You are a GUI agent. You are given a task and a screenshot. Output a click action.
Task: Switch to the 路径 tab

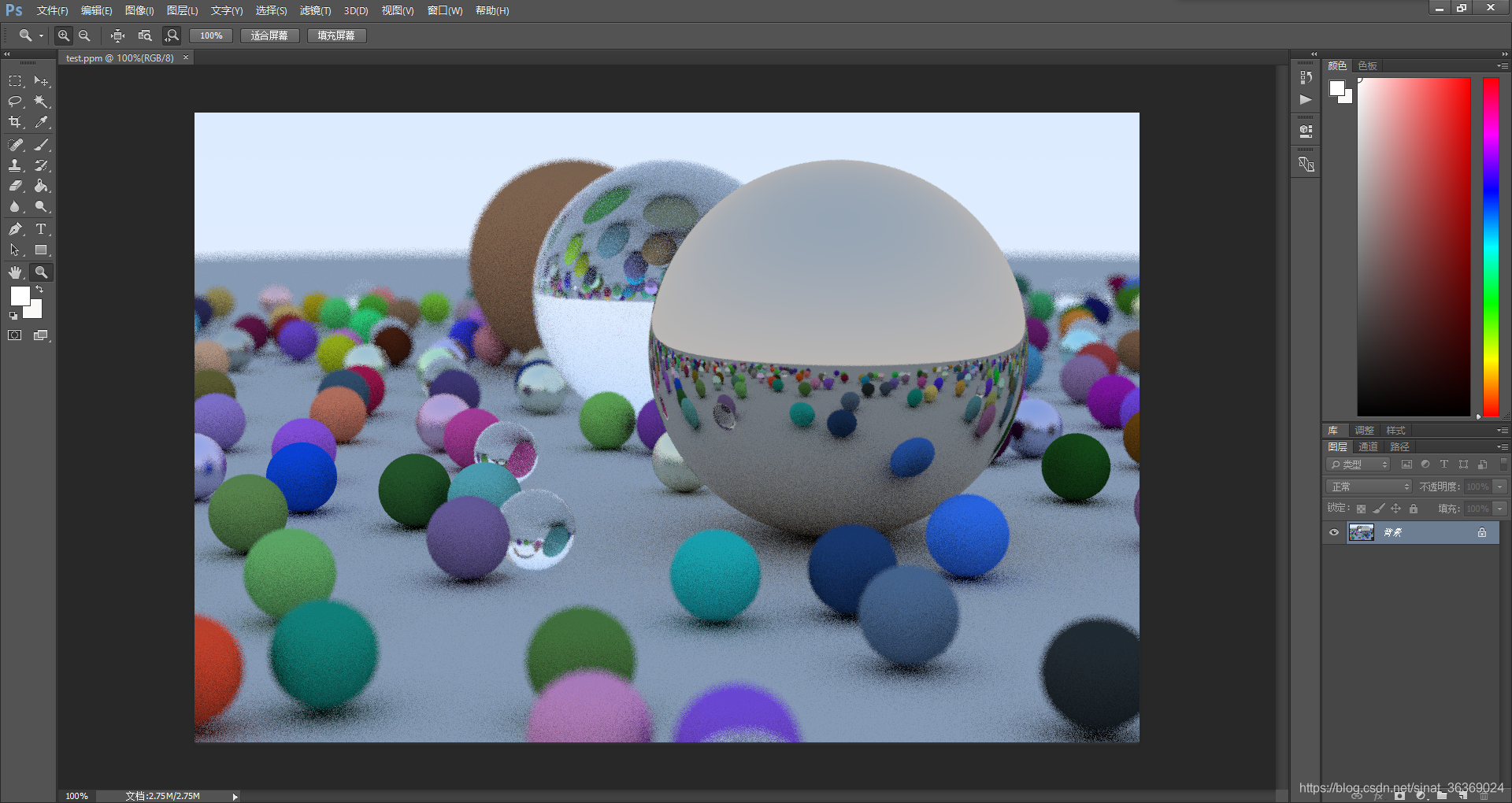[x=1399, y=447]
